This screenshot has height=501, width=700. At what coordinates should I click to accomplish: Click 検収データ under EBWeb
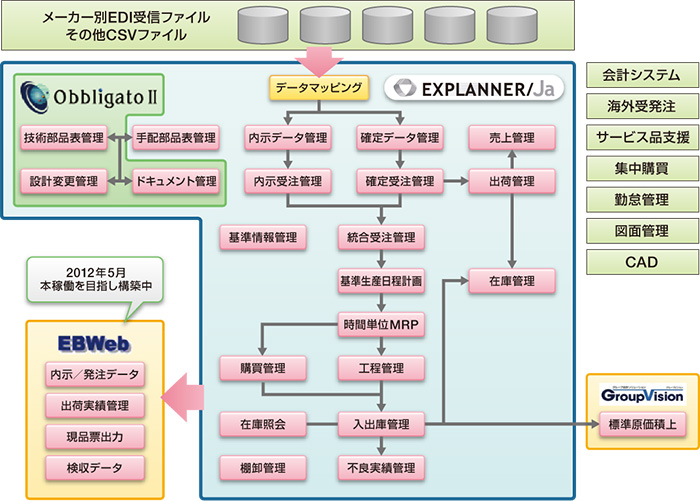tap(95, 467)
